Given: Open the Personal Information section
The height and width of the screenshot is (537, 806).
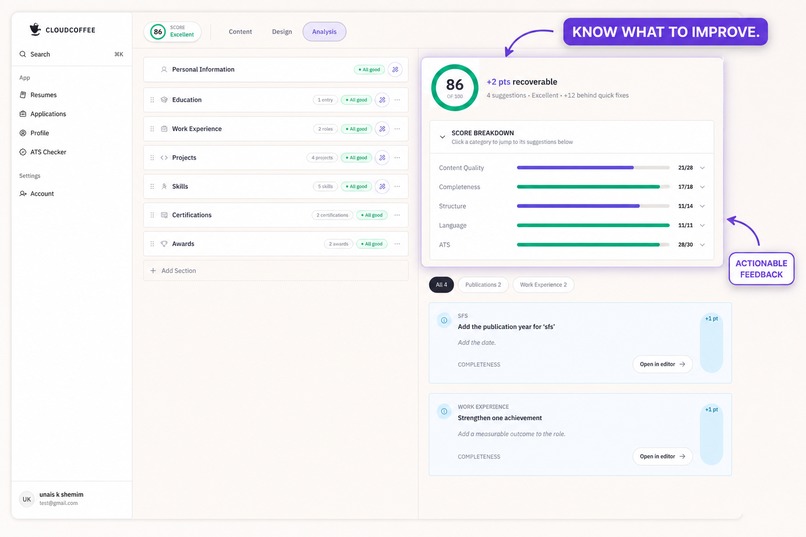Looking at the screenshot, I should pyautogui.click(x=276, y=69).
